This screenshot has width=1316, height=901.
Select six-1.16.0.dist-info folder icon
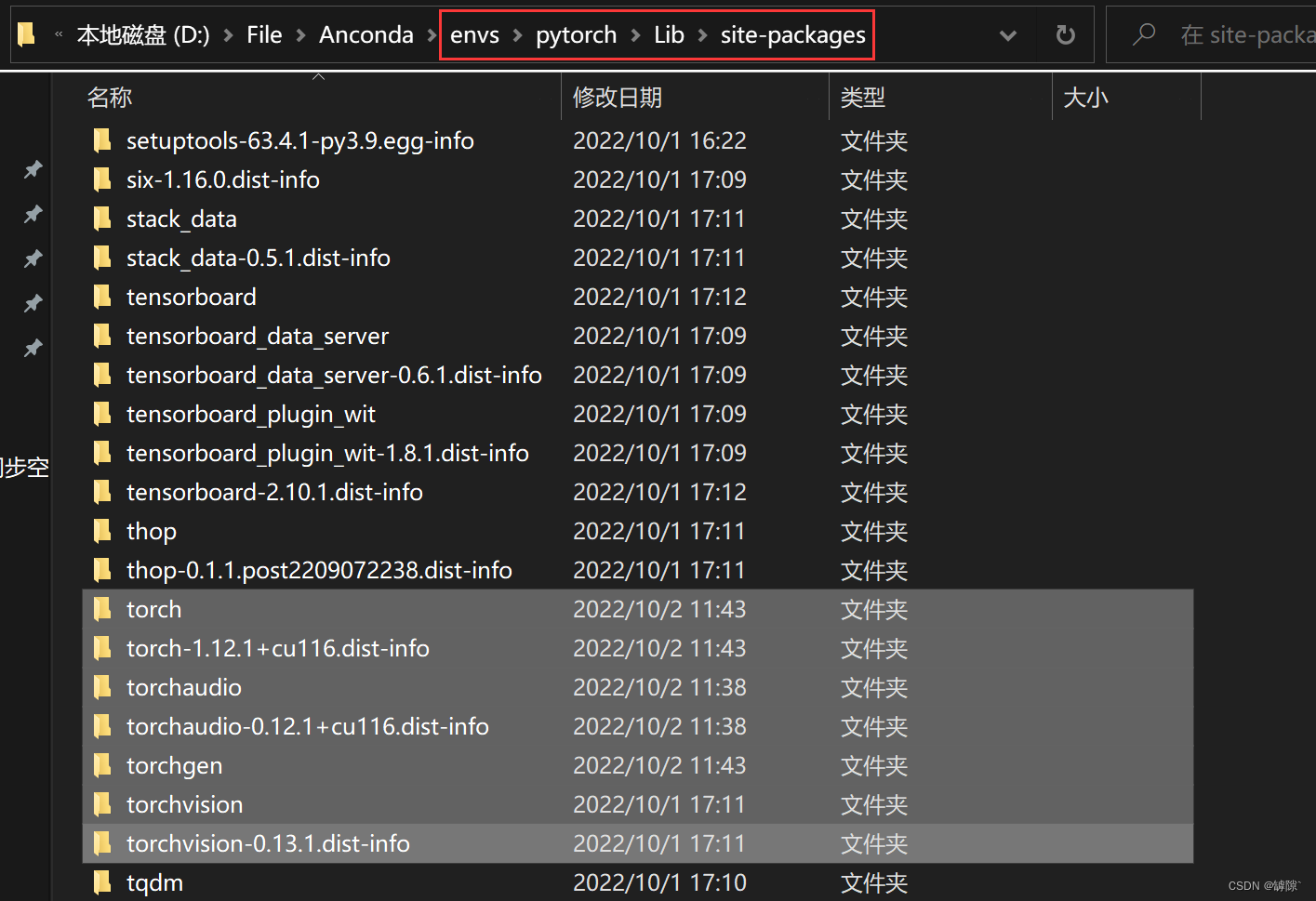(x=102, y=179)
